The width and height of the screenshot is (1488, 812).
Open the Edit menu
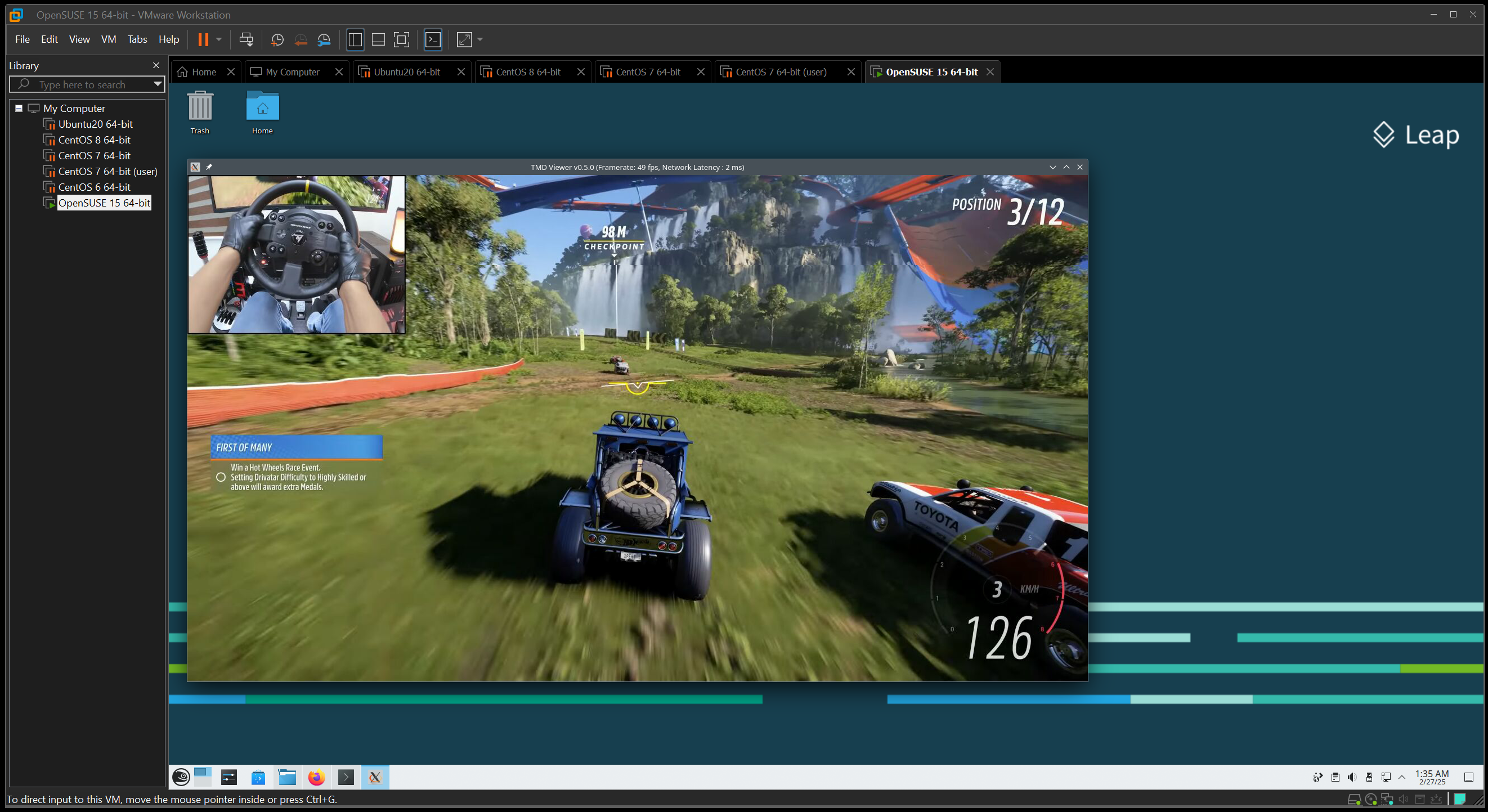49,39
